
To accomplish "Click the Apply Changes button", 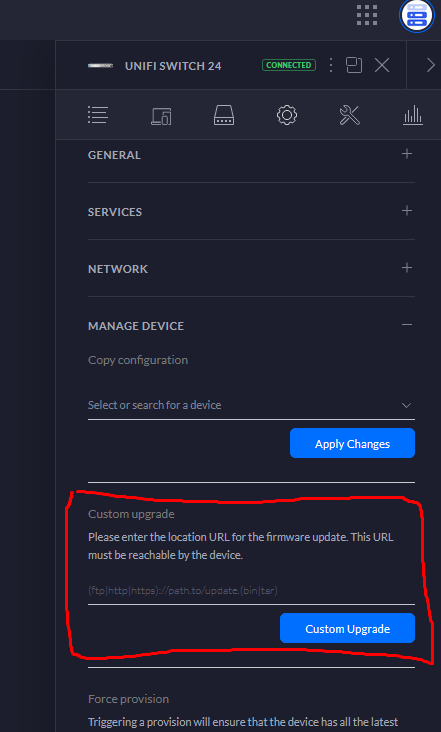I will click(352, 443).
